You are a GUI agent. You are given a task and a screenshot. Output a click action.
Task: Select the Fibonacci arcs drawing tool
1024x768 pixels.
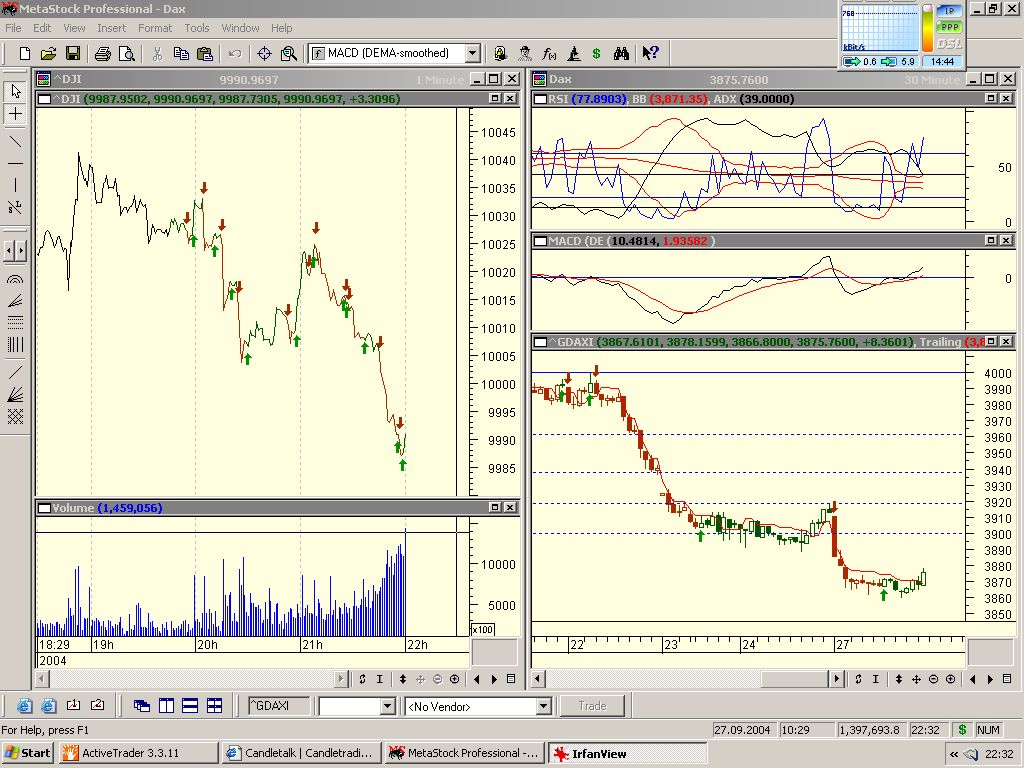click(16, 281)
